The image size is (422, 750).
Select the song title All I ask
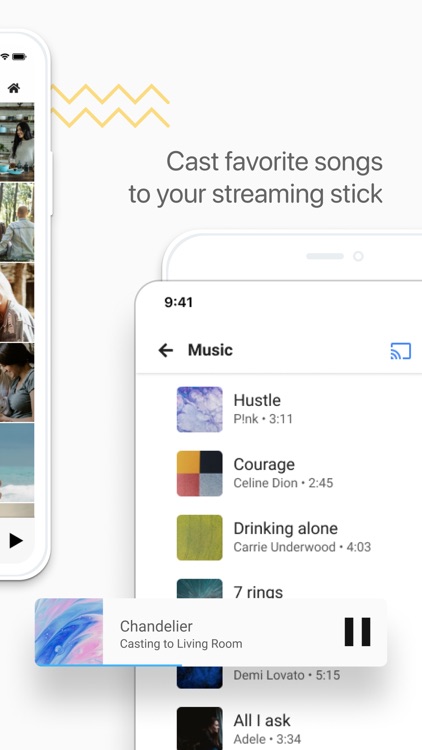coord(262,720)
